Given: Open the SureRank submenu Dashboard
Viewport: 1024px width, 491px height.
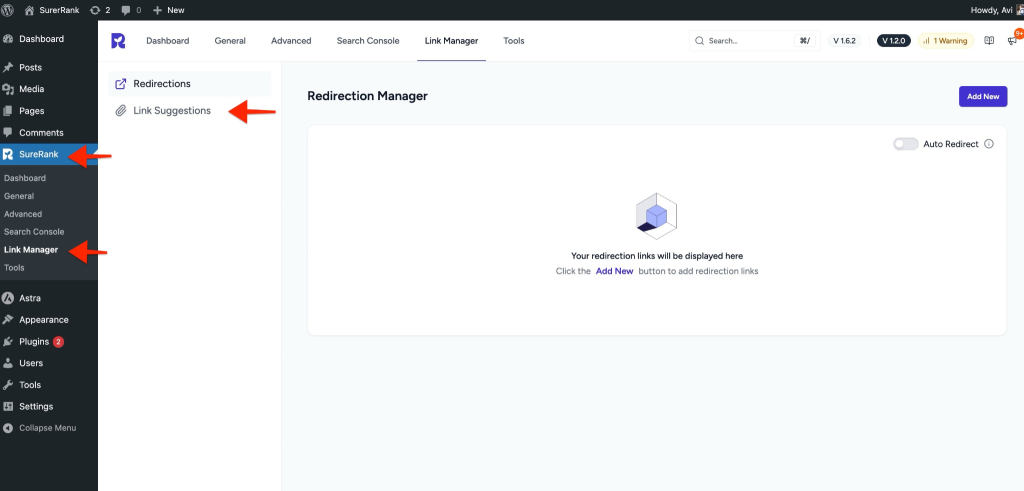Looking at the screenshot, I should coord(25,178).
